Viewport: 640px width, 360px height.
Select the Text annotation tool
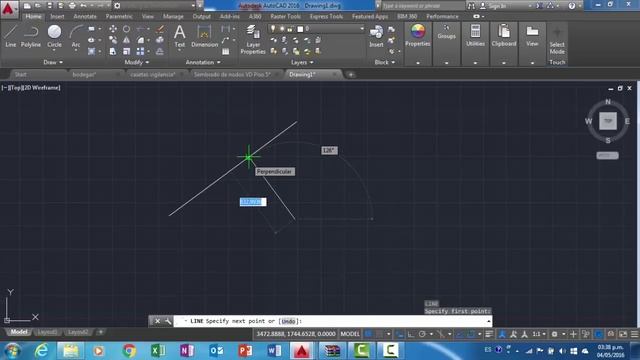(x=180, y=36)
